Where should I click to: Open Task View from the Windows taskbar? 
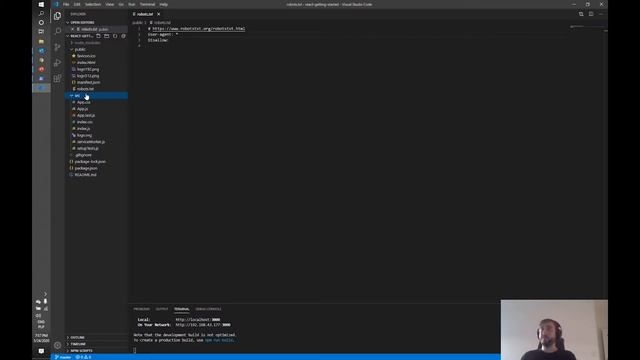pyautogui.click(x=41, y=31)
